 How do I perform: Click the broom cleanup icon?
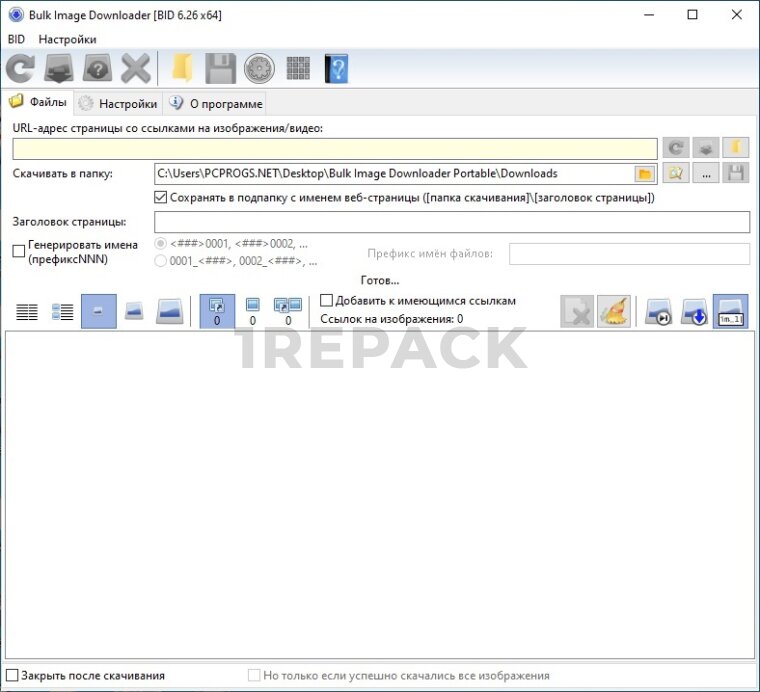pos(613,311)
